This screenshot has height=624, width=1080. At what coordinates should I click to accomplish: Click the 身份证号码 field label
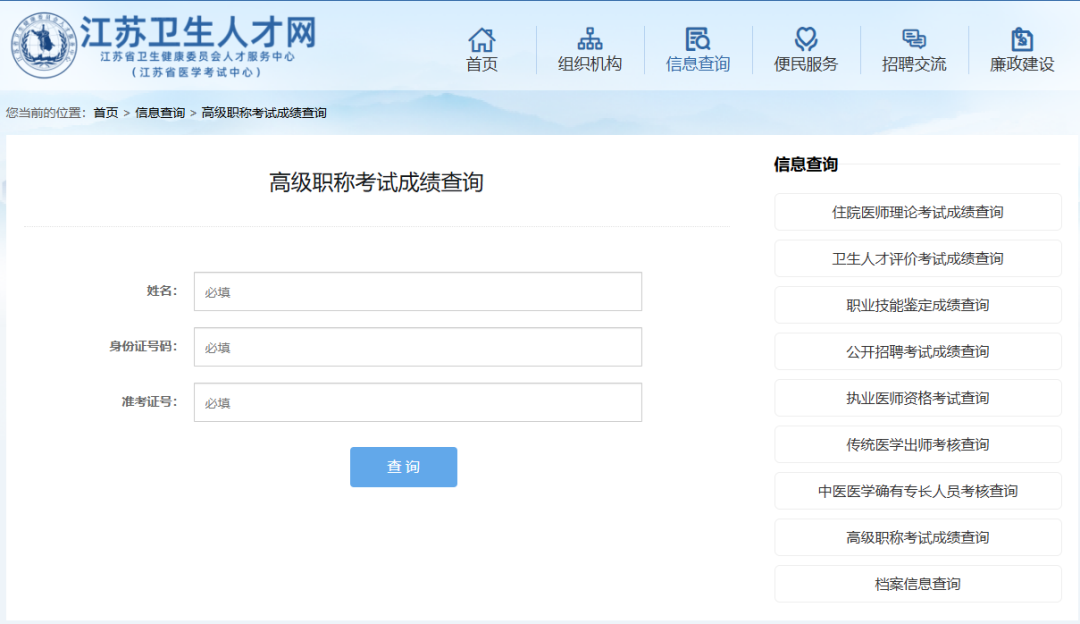pos(143,346)
